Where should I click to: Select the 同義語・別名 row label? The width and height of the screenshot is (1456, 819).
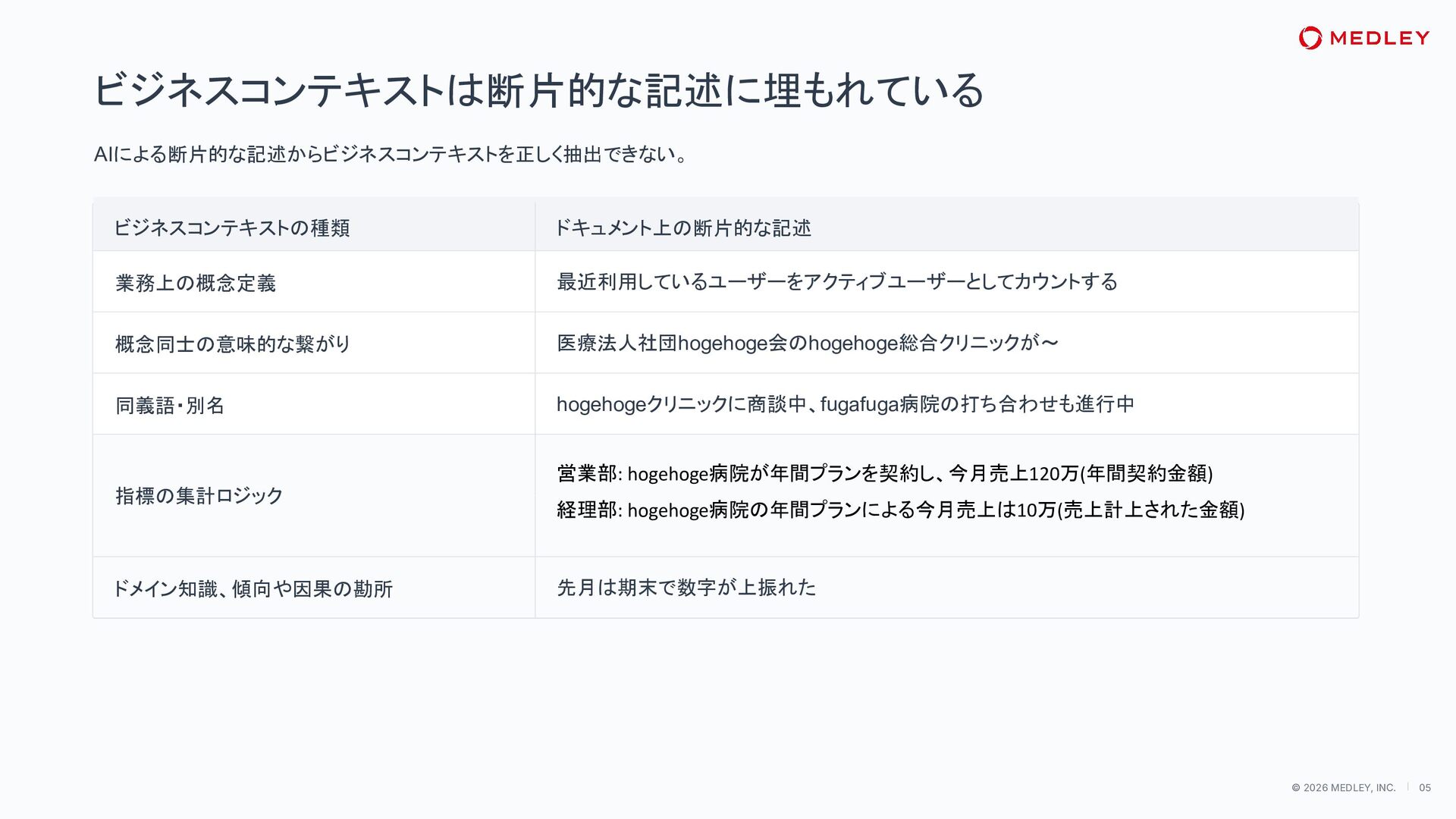pyautogui.click(x=170, y=405)
